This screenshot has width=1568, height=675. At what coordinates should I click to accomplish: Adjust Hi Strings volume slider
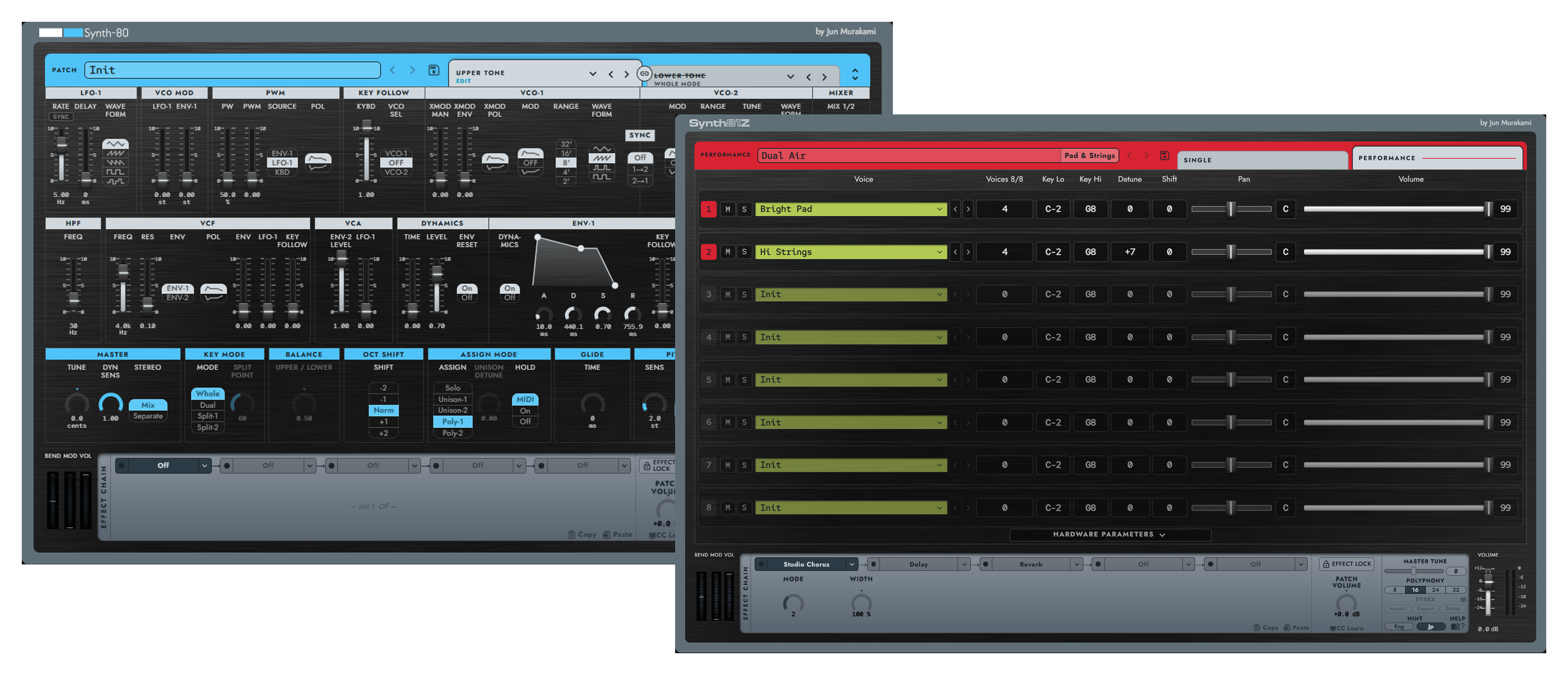[1398, 252]
